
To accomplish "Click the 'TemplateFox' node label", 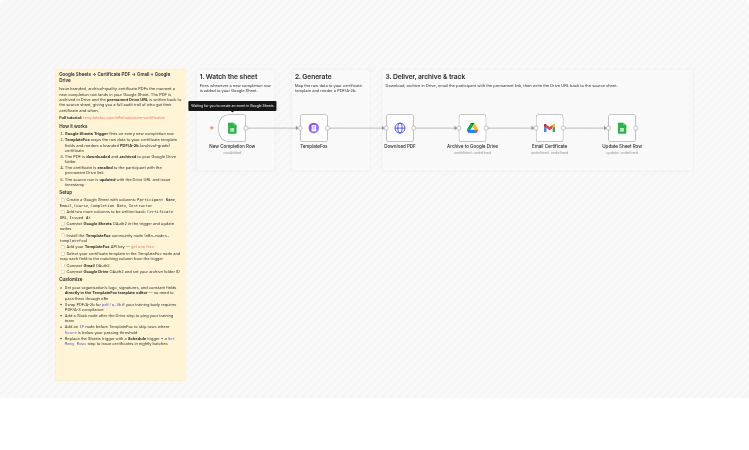I will [314, 146].
